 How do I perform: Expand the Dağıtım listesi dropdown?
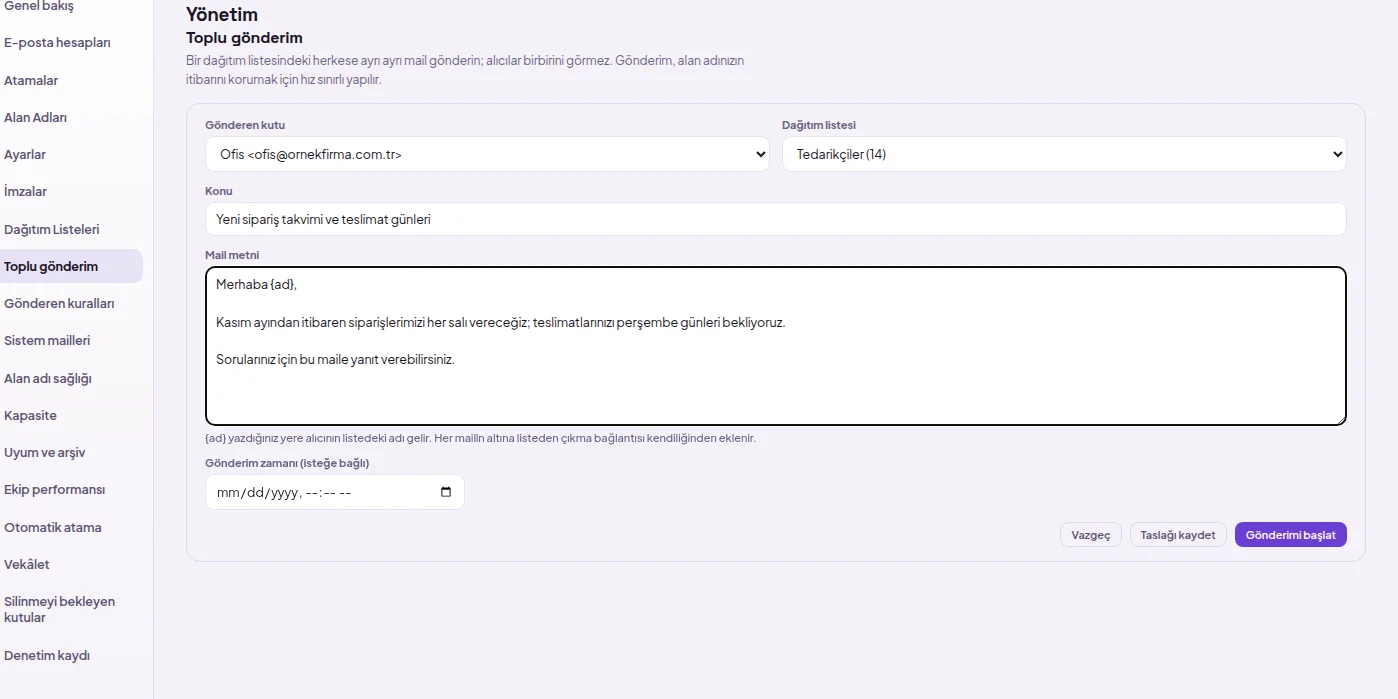tap(1064, 154)
